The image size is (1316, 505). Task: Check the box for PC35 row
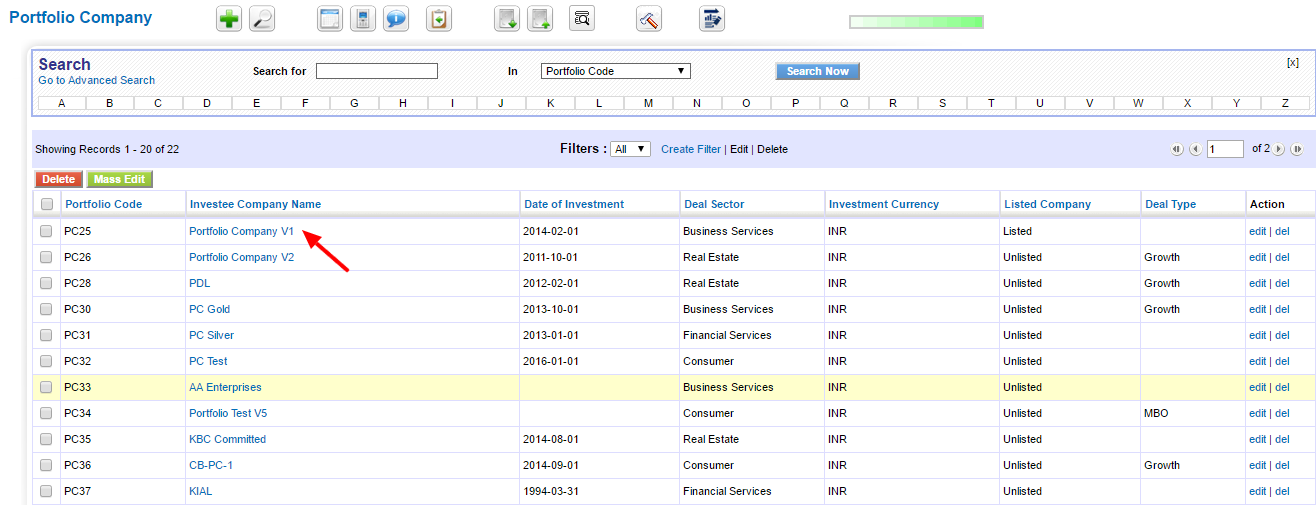point(46,439)
